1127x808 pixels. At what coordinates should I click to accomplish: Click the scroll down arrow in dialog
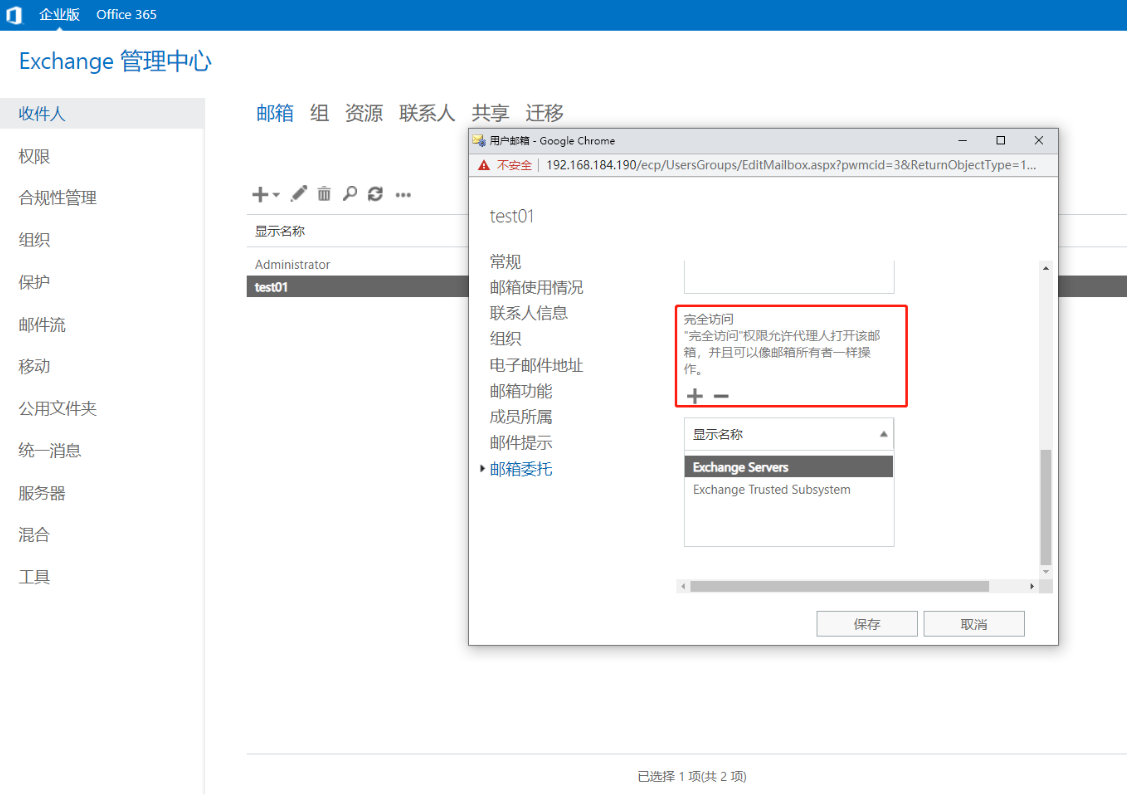coord(1046,572)
